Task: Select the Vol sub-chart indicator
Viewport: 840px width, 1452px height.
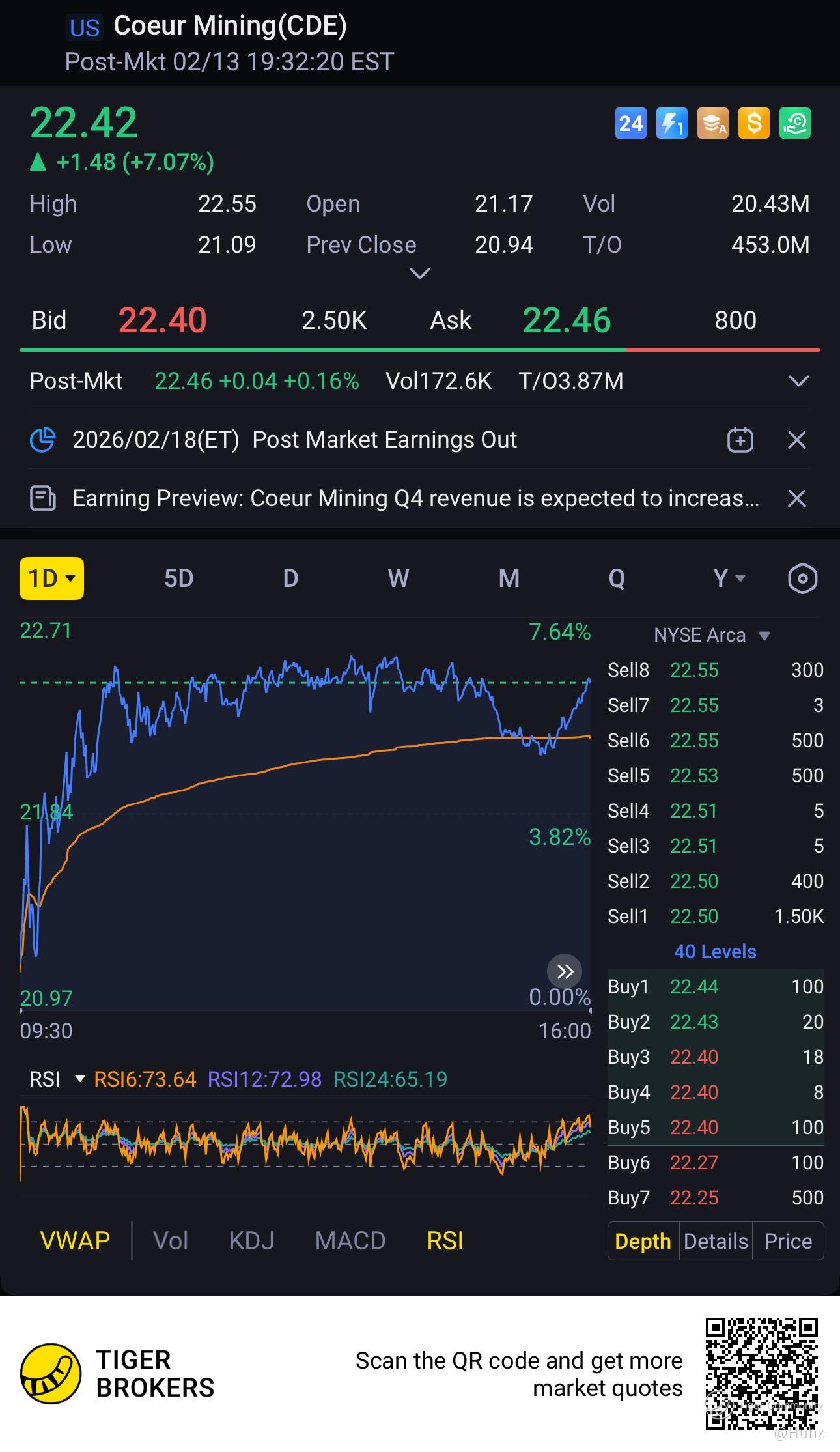Action: click(171, 1241)
